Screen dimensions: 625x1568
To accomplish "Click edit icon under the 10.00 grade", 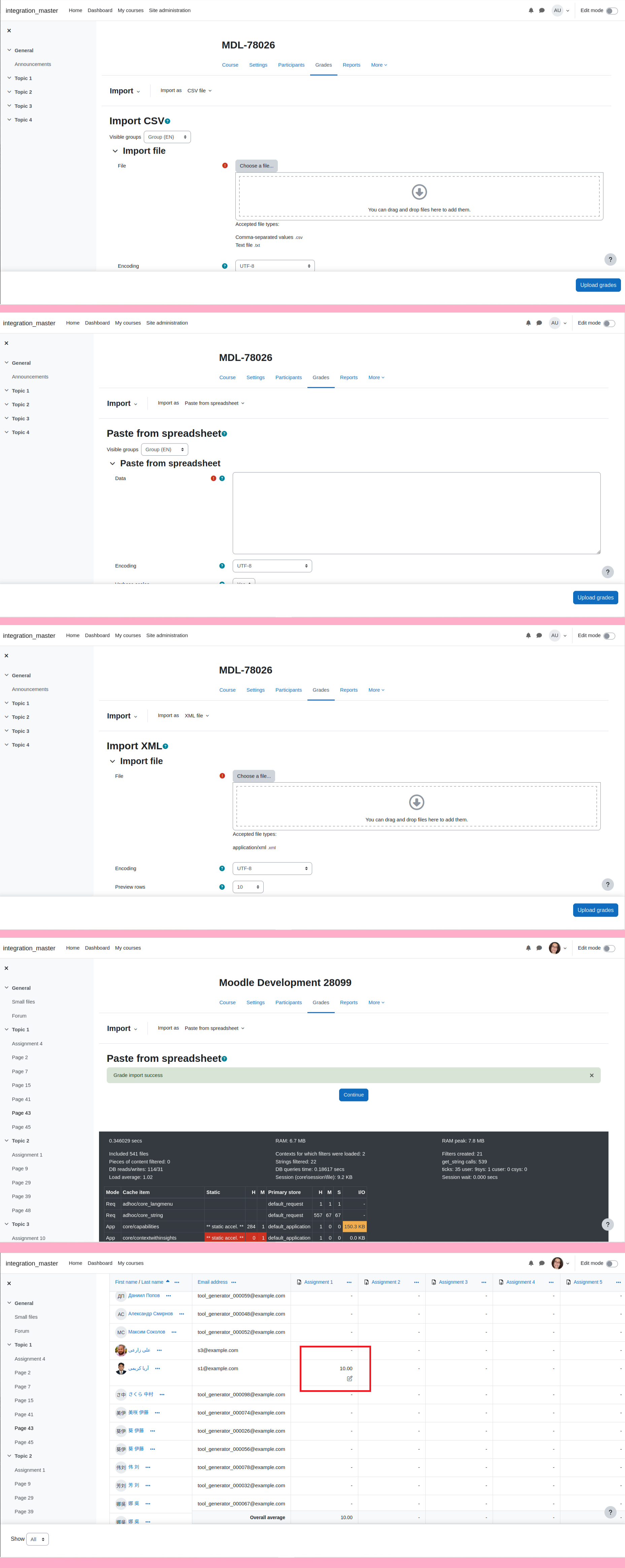I will coord(349,1378).
